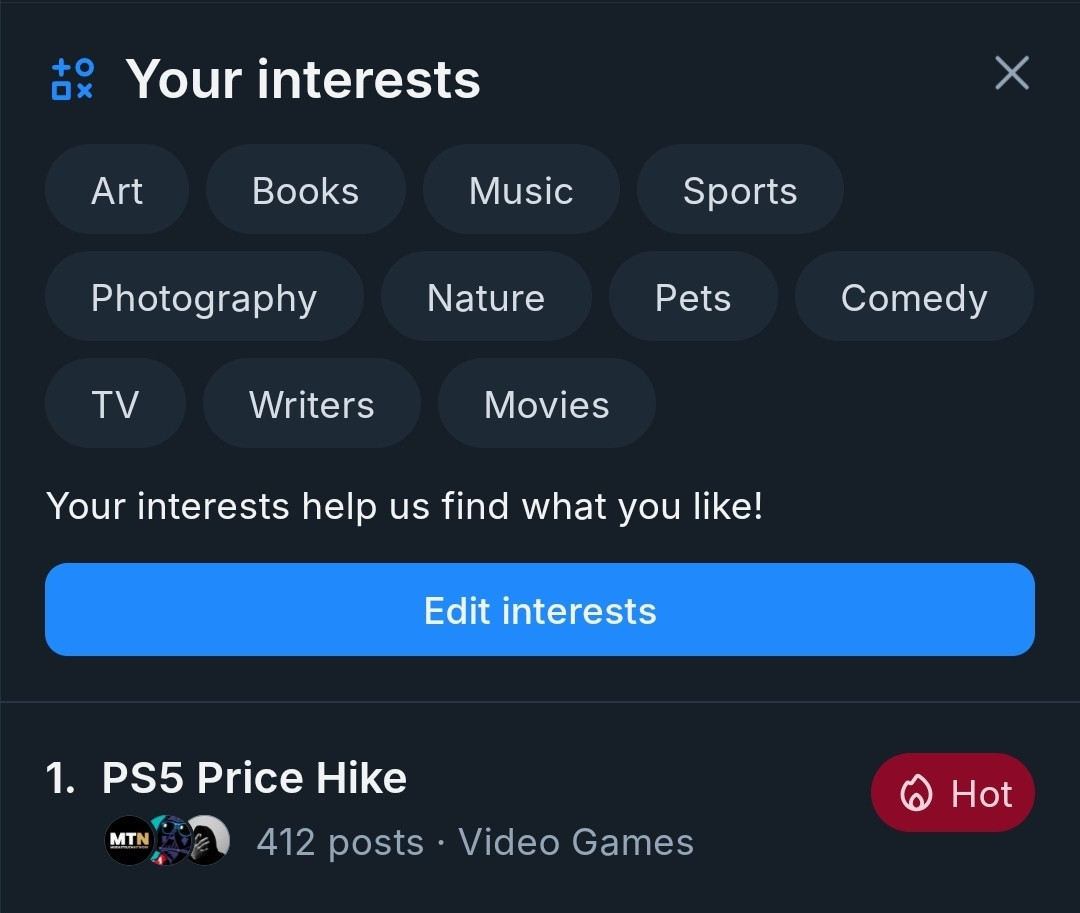Image resolution: width=1080 pixels, height=913 pixels.
Task: Open the PS5 Price Hike trending topic
Action: click(x=254, y=777)
